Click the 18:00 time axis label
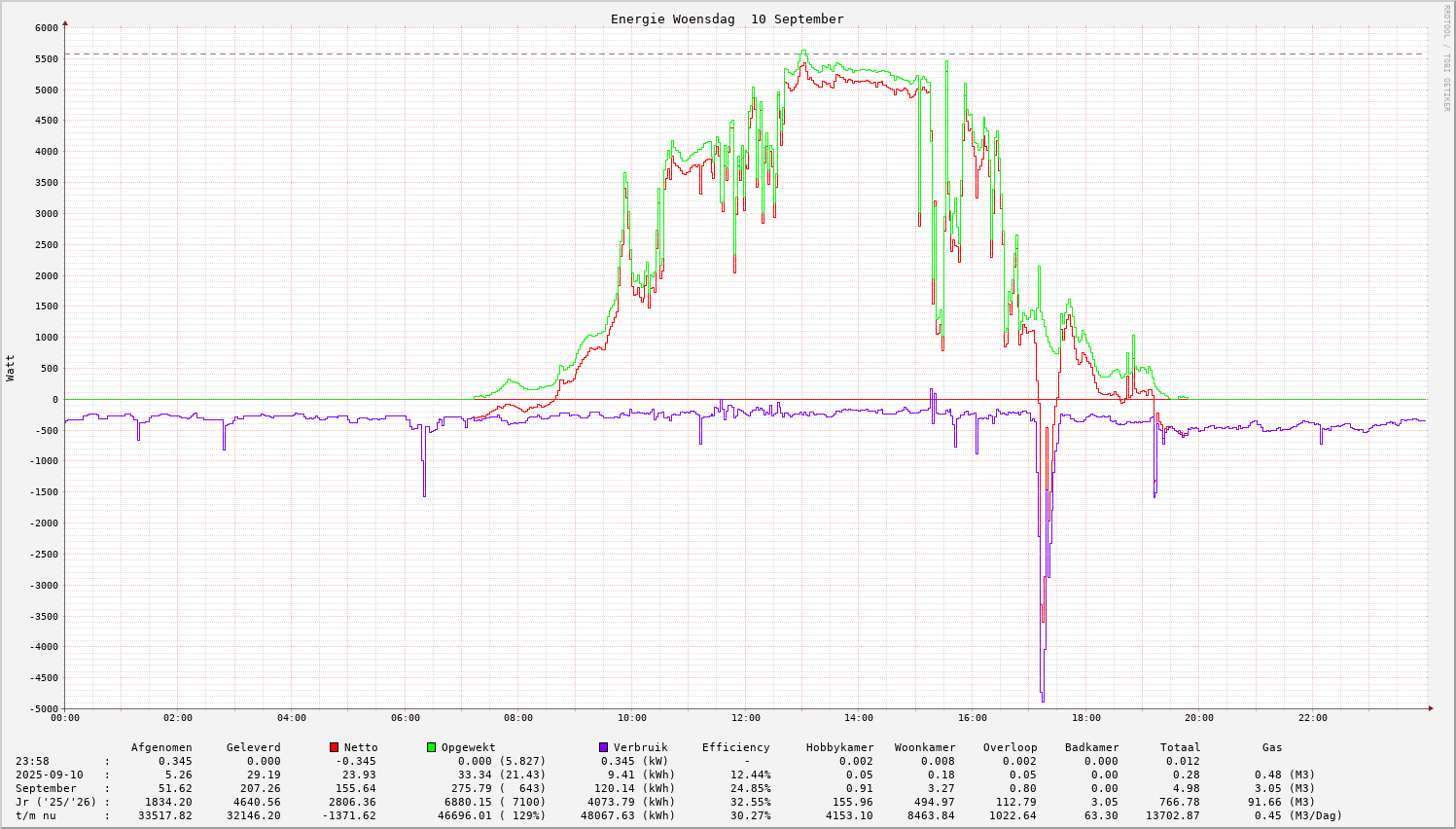 click(x=1085, y=718)
